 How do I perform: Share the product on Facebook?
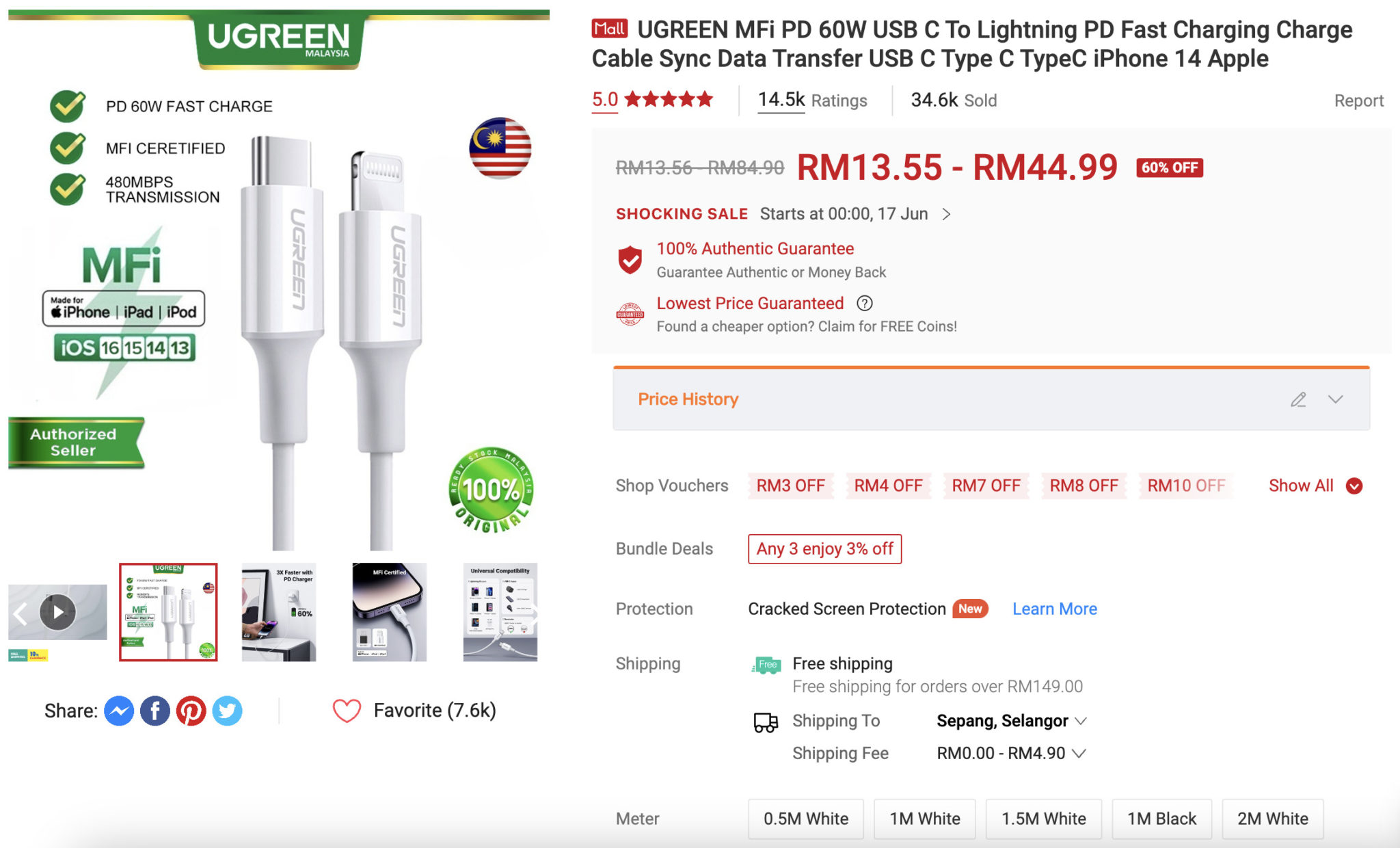155,711
